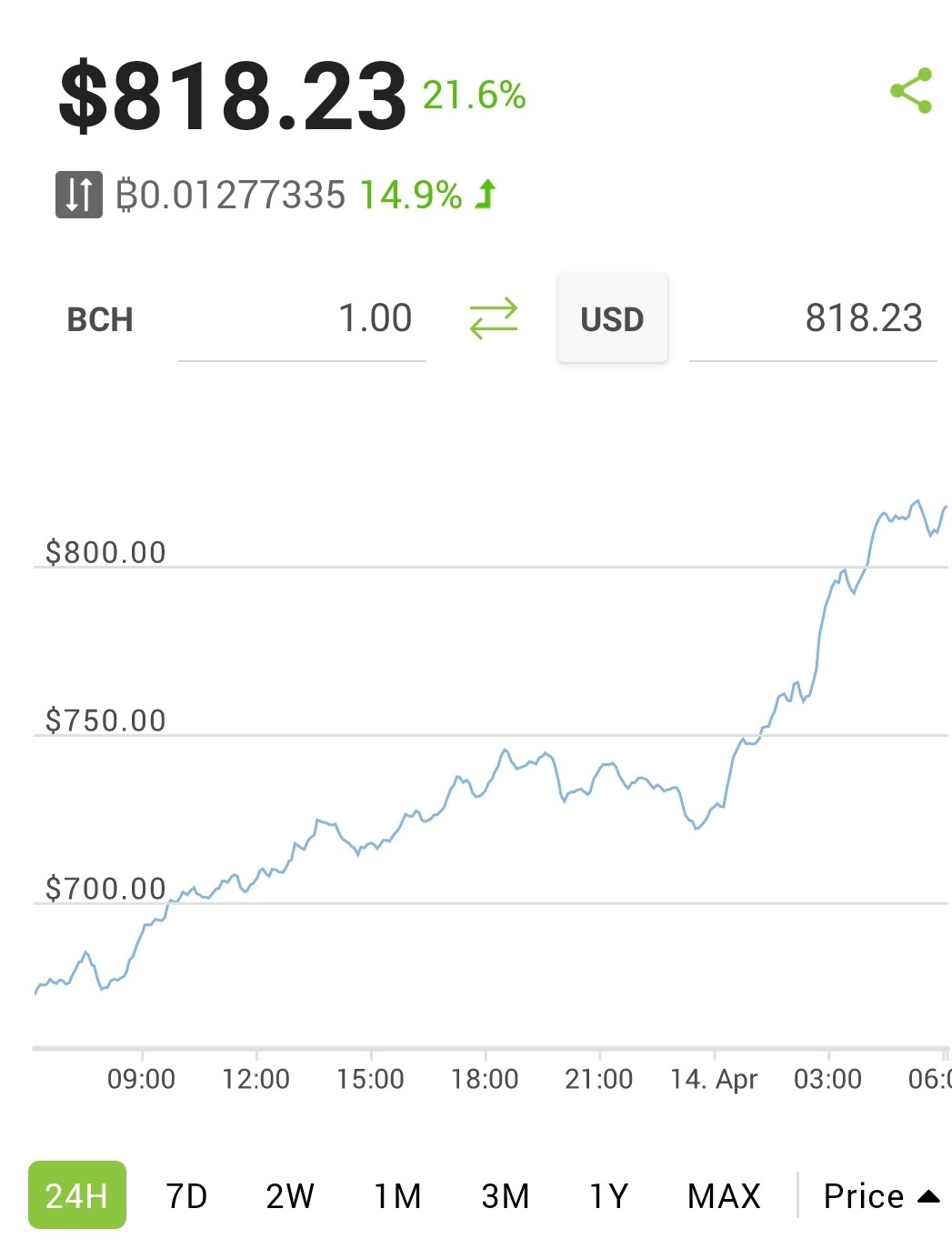Edit the USD amount field 818.23
This screenshot has height=1259, width=952.
coord(813,319)
